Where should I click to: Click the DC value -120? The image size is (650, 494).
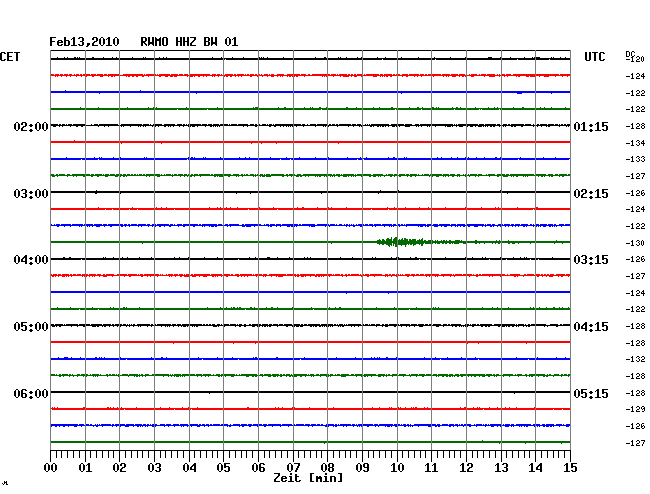point(635,59)
